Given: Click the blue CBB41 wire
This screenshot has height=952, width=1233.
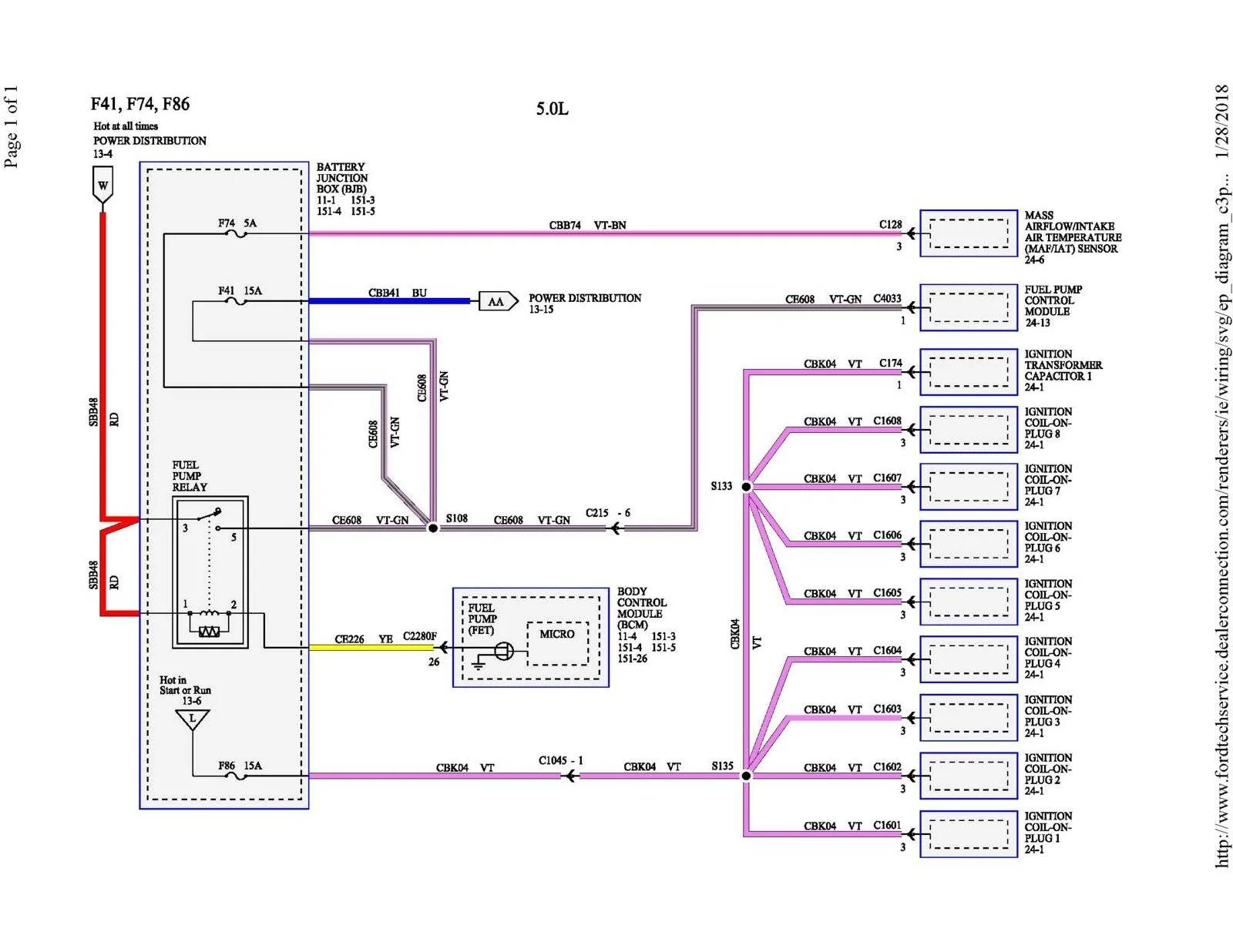Looking at the screenshot, I should [x=390, y=301].
